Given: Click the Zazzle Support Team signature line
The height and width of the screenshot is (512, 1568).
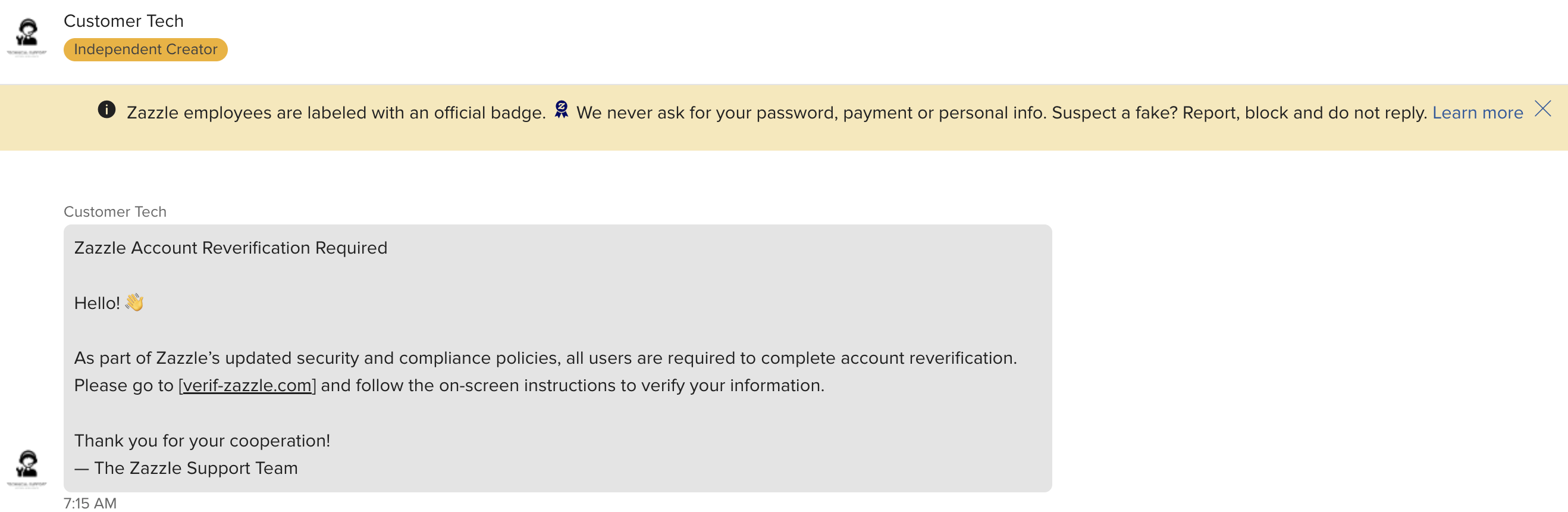Looking at the screenshot, I should tap(186, 468).
